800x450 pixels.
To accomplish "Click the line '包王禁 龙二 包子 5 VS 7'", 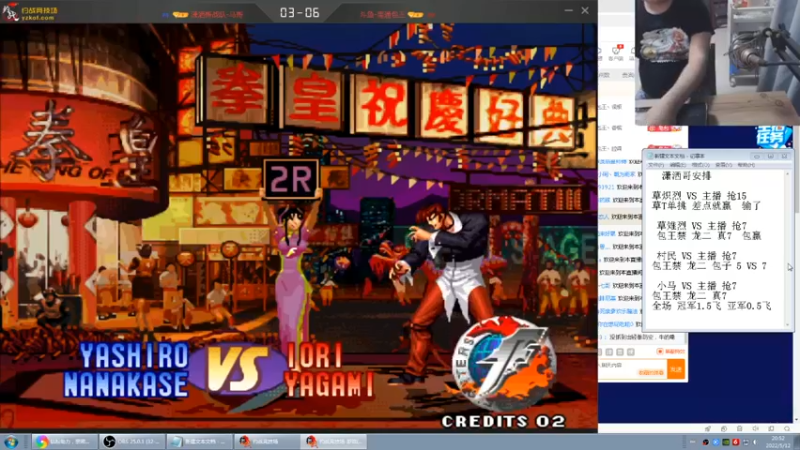I will 709,266.
